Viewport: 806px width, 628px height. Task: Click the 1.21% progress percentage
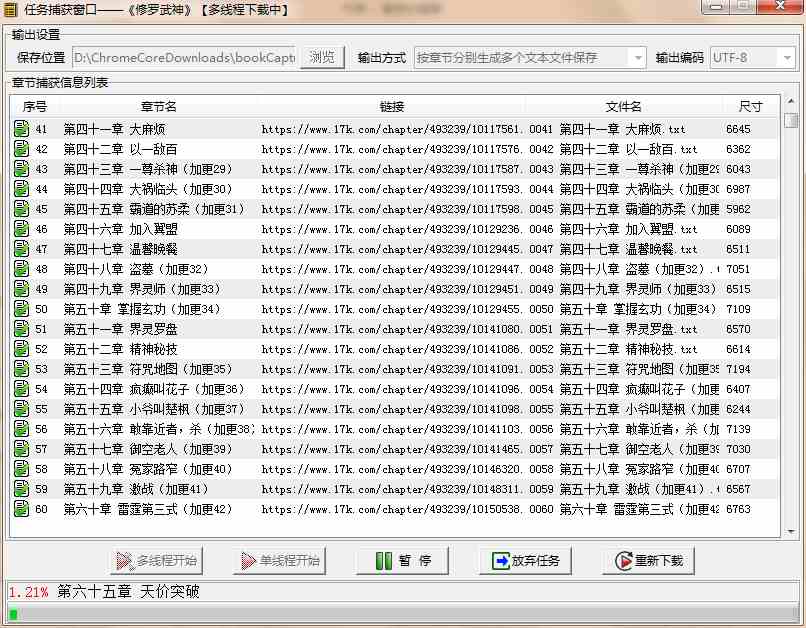pyautogui.click(x=28, y=592)
